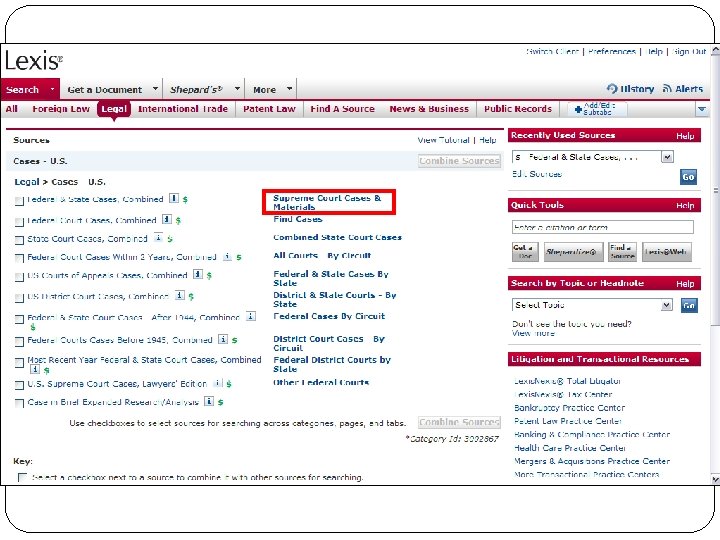Click Go button next to Select Topic
This screenshot has width=720, height=540.
(x=689, y=305)
